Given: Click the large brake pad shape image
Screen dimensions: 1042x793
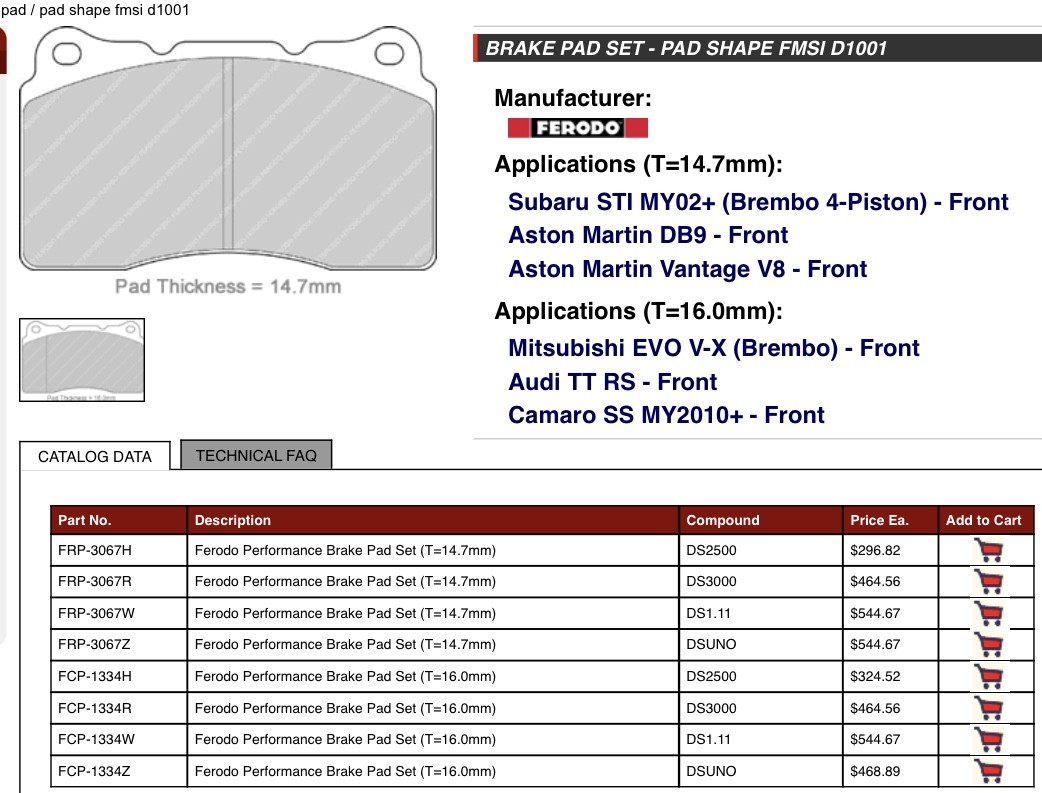Looking at the screenshot, I should [x=228, y=150].
